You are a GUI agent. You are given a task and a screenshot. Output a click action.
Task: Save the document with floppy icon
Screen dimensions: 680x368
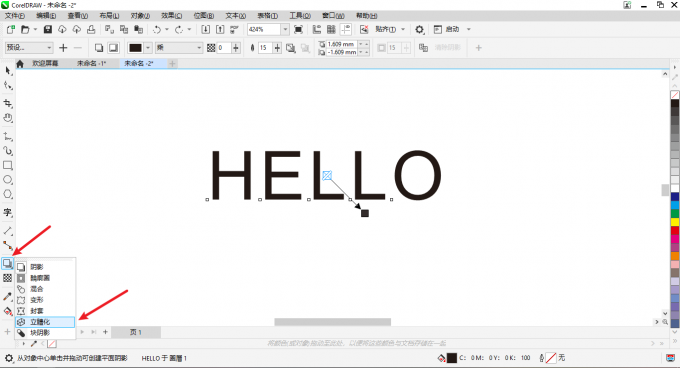pos(48,29)
